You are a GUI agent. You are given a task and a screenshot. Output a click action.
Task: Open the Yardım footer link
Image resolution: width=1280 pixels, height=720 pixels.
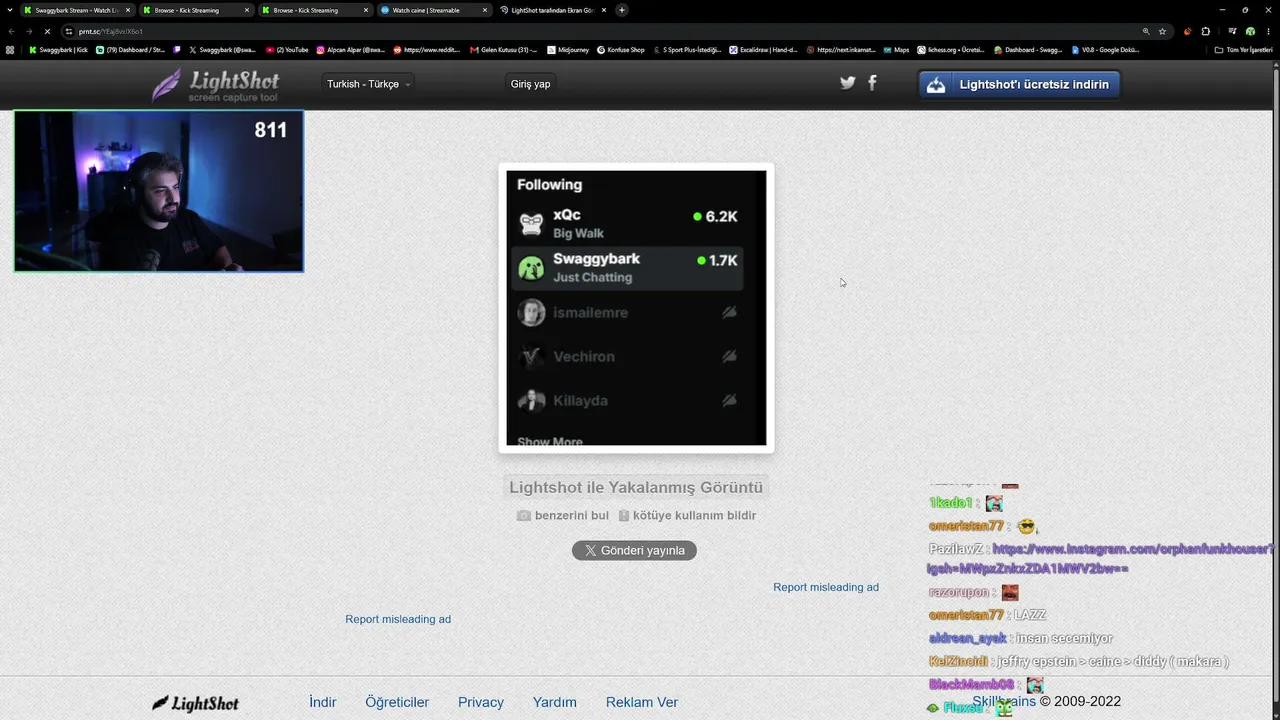tap(555, 702)
